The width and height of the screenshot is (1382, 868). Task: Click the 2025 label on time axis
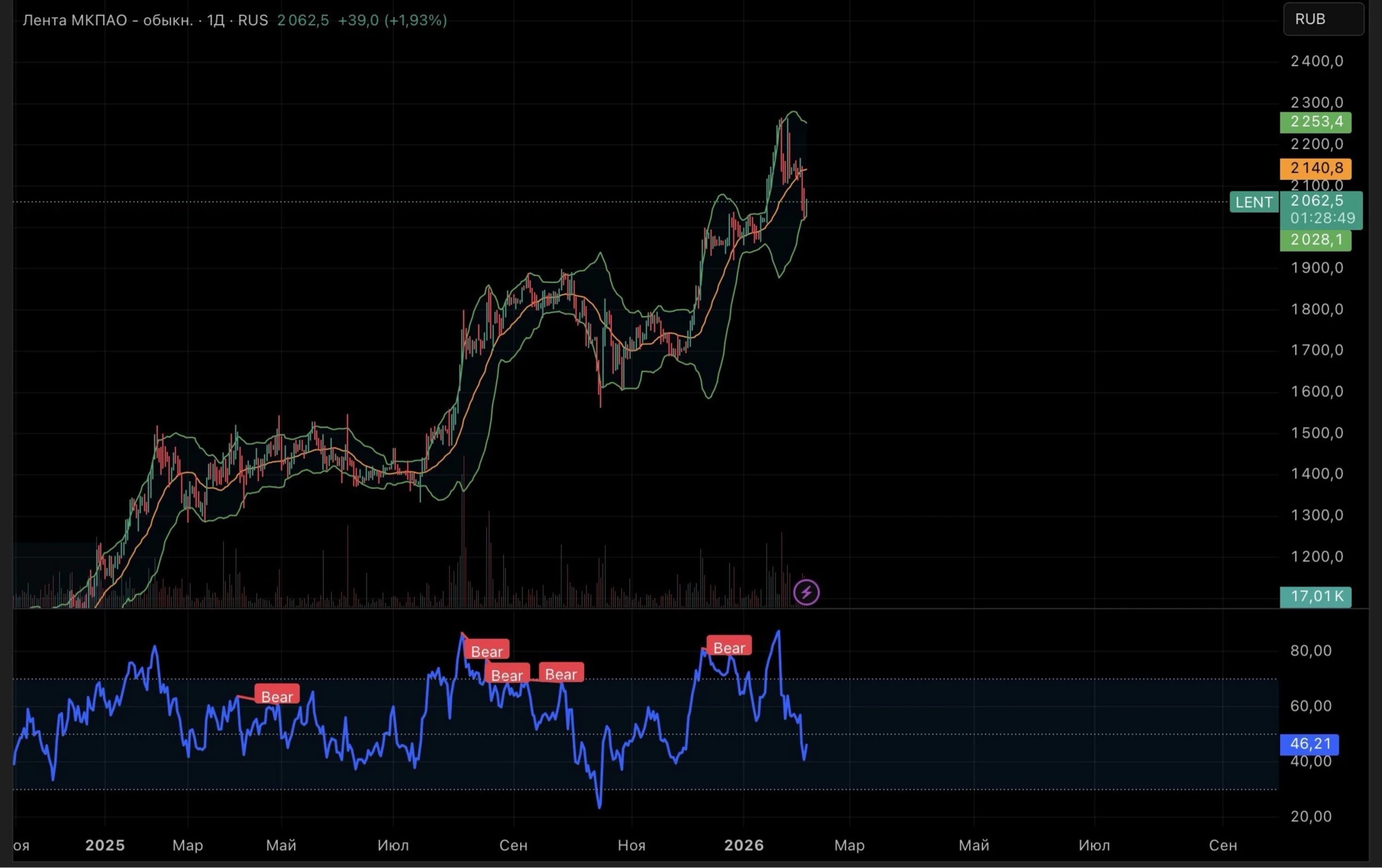tap(105, 845)
